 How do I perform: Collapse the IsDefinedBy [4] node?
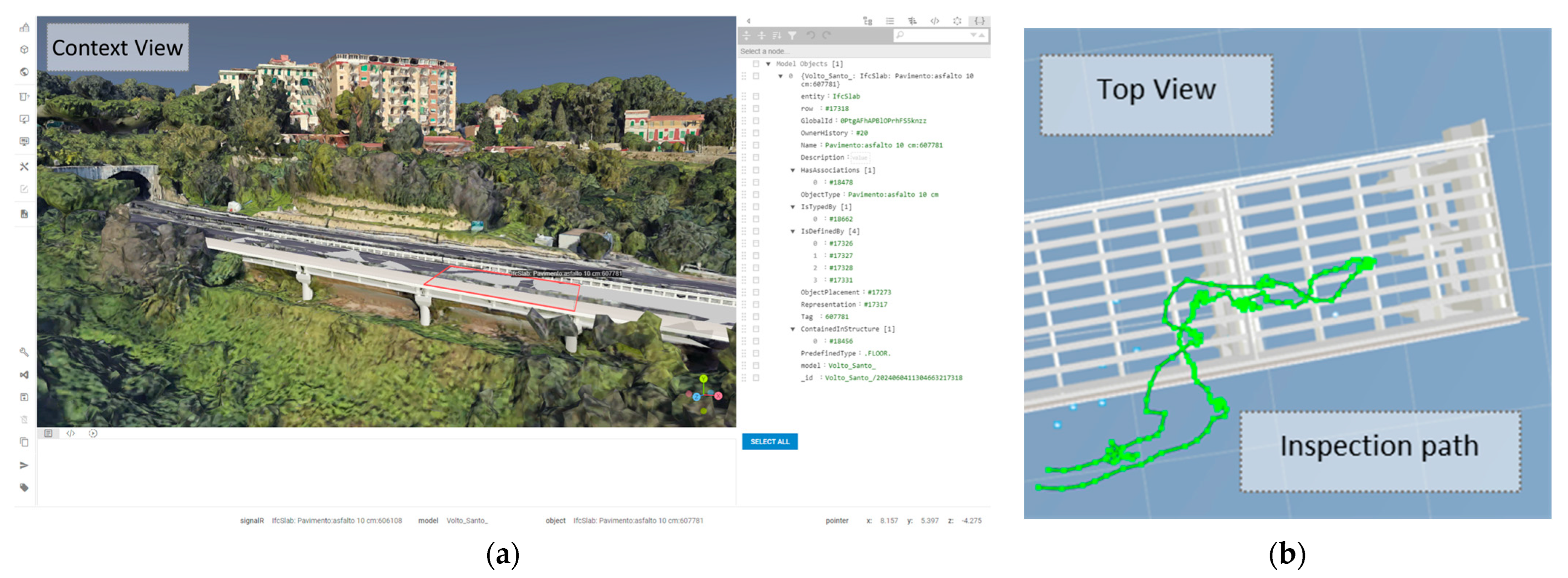[793, 231]
